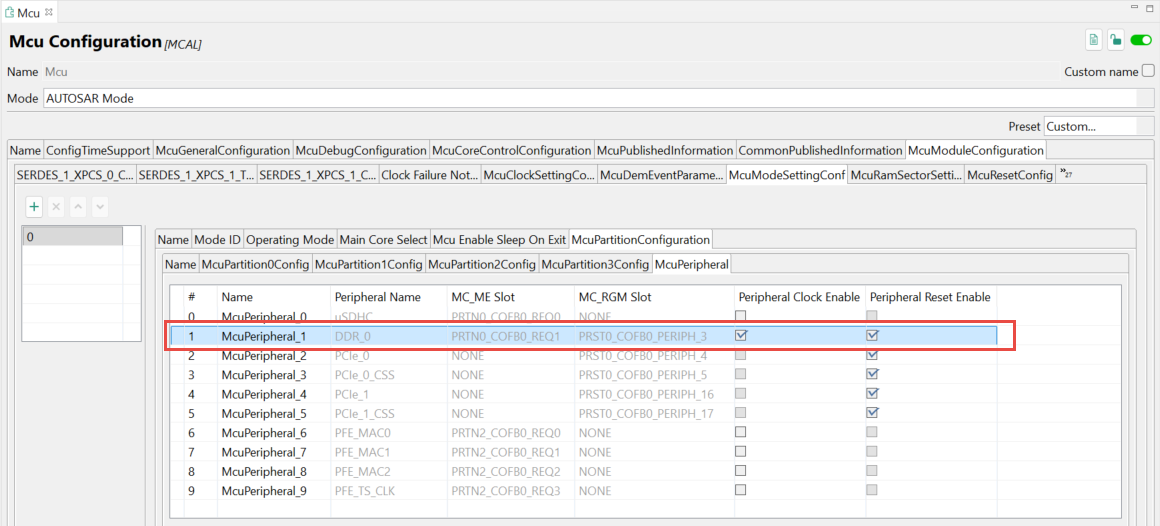This screenshot has height=526, width=1160.
Task: Open the Preset Custom dropdown
Action: point(1099,127)
